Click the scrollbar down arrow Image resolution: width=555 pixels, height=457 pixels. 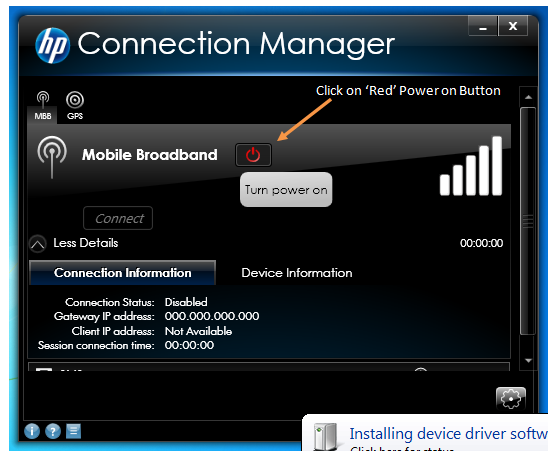coord(528,360)
